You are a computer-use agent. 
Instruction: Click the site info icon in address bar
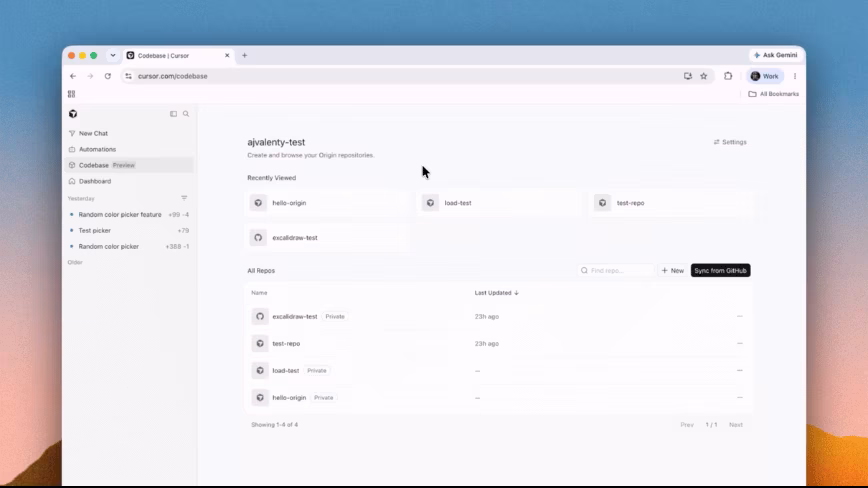coord(128,76)
